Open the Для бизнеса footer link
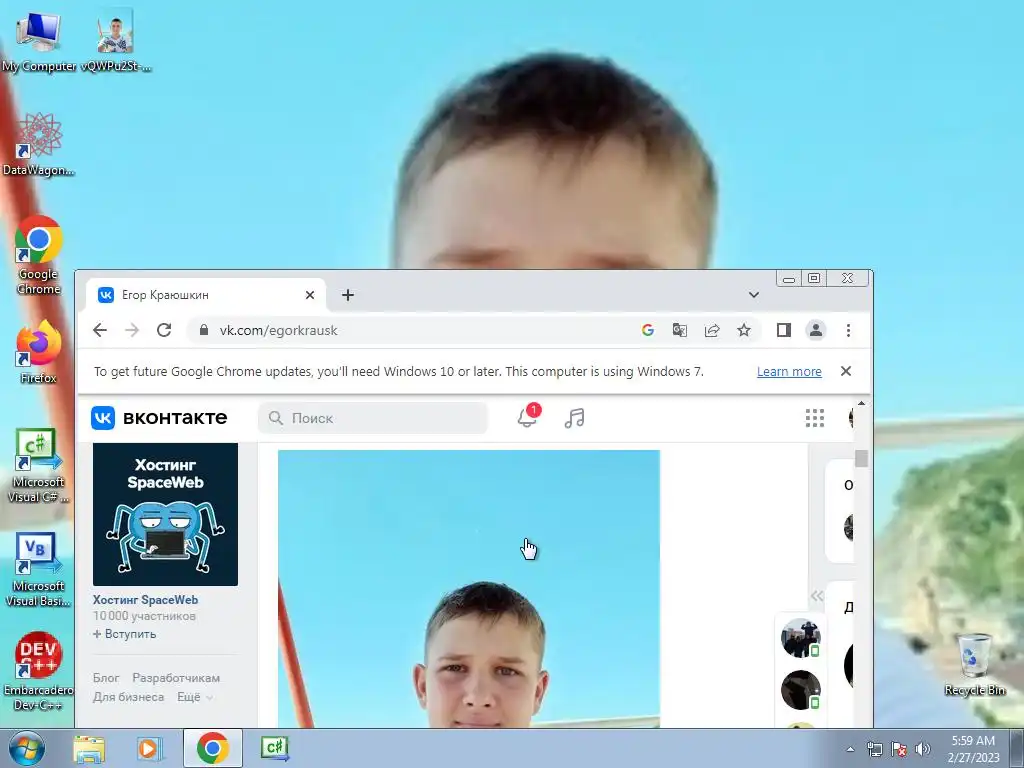Viewport: 1024px width, 768px height. pyautogui.click(x=128, y=697)
